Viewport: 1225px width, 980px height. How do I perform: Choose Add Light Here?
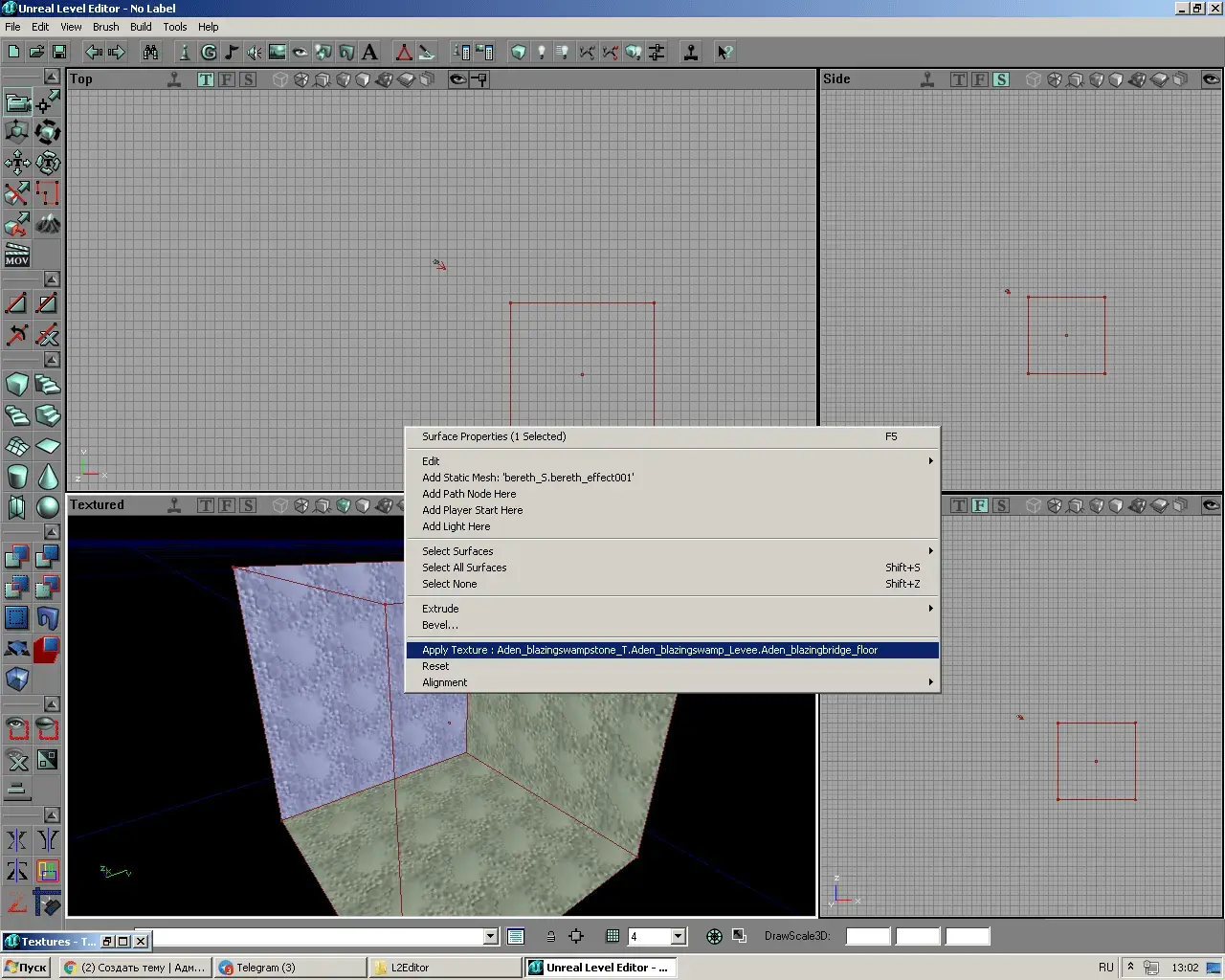coord(672,526)
